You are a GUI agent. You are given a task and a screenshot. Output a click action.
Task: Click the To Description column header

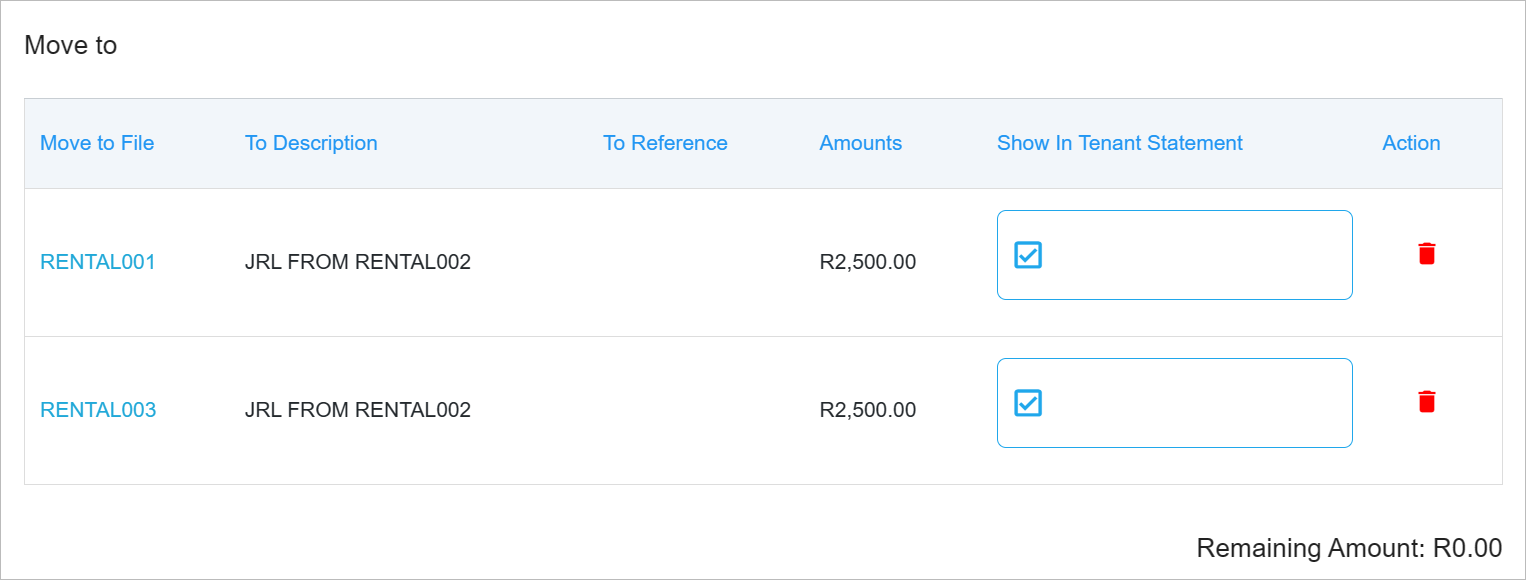click(x=311, y=143)
